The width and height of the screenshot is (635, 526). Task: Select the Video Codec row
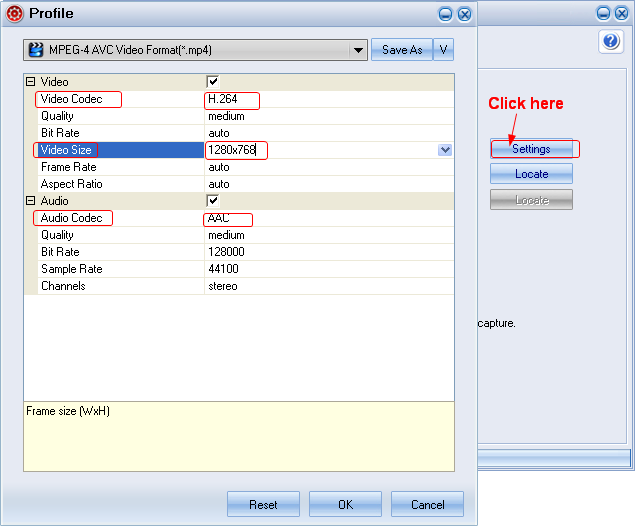pos(71,99)
